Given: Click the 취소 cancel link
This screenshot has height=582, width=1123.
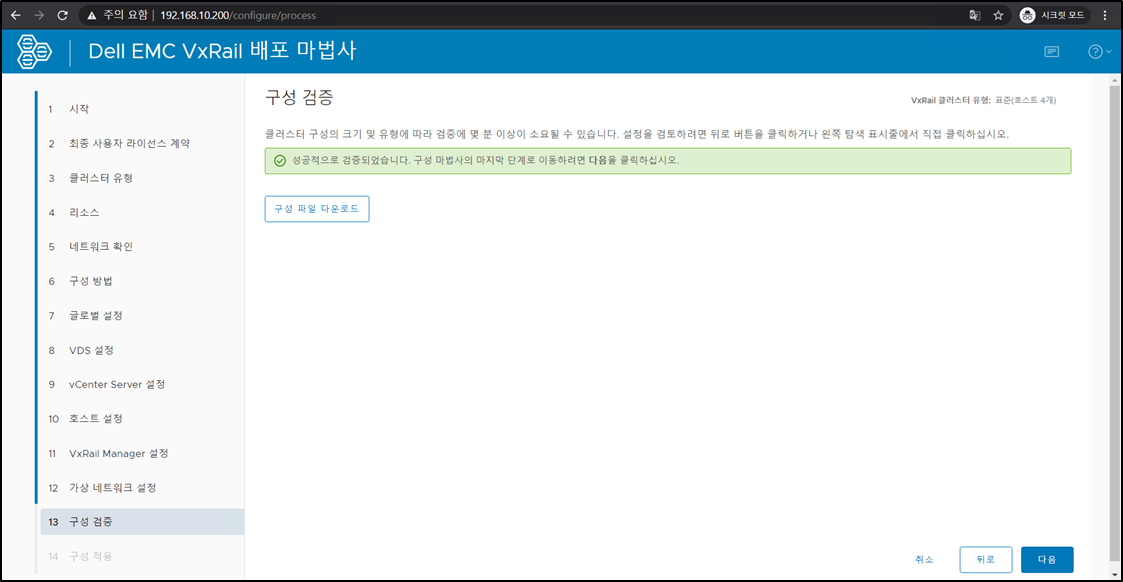Looking at the screenshot, I should coord(924,559).
